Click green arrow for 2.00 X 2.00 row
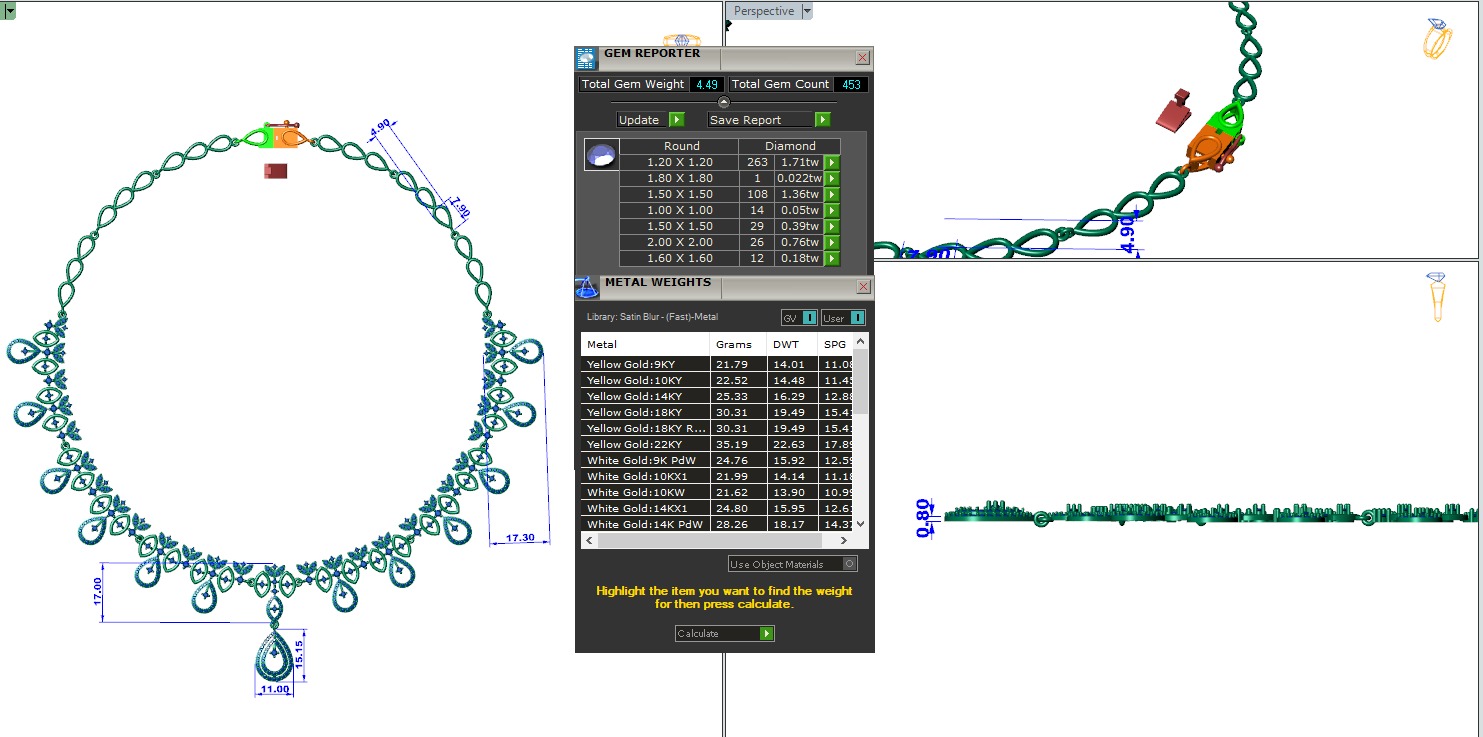1483x737 pixels. point(831,242)
